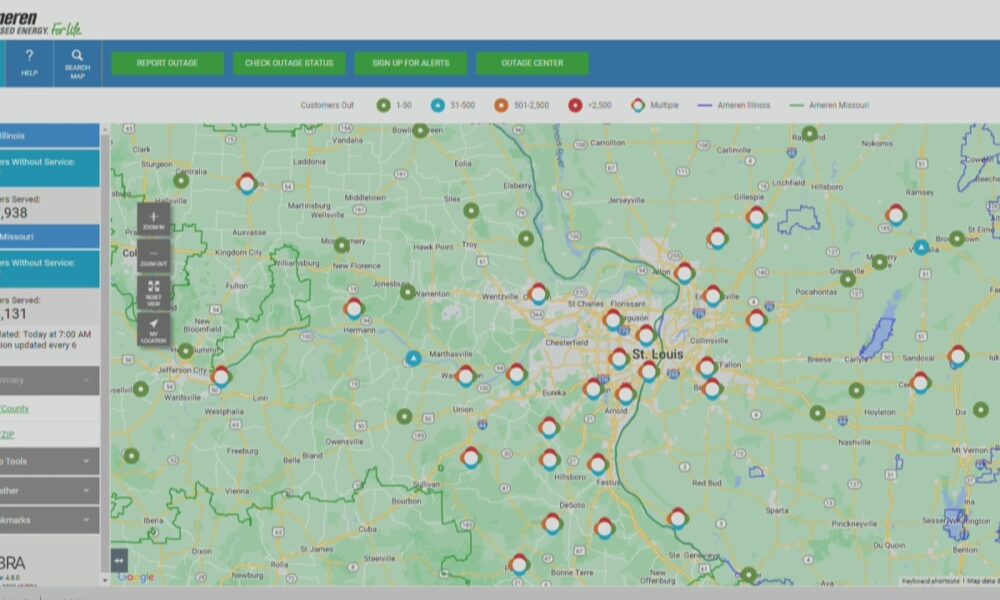Zoom out using the map minus button
The height and width of the screenshot is (600, 1000).
point(153,257)
